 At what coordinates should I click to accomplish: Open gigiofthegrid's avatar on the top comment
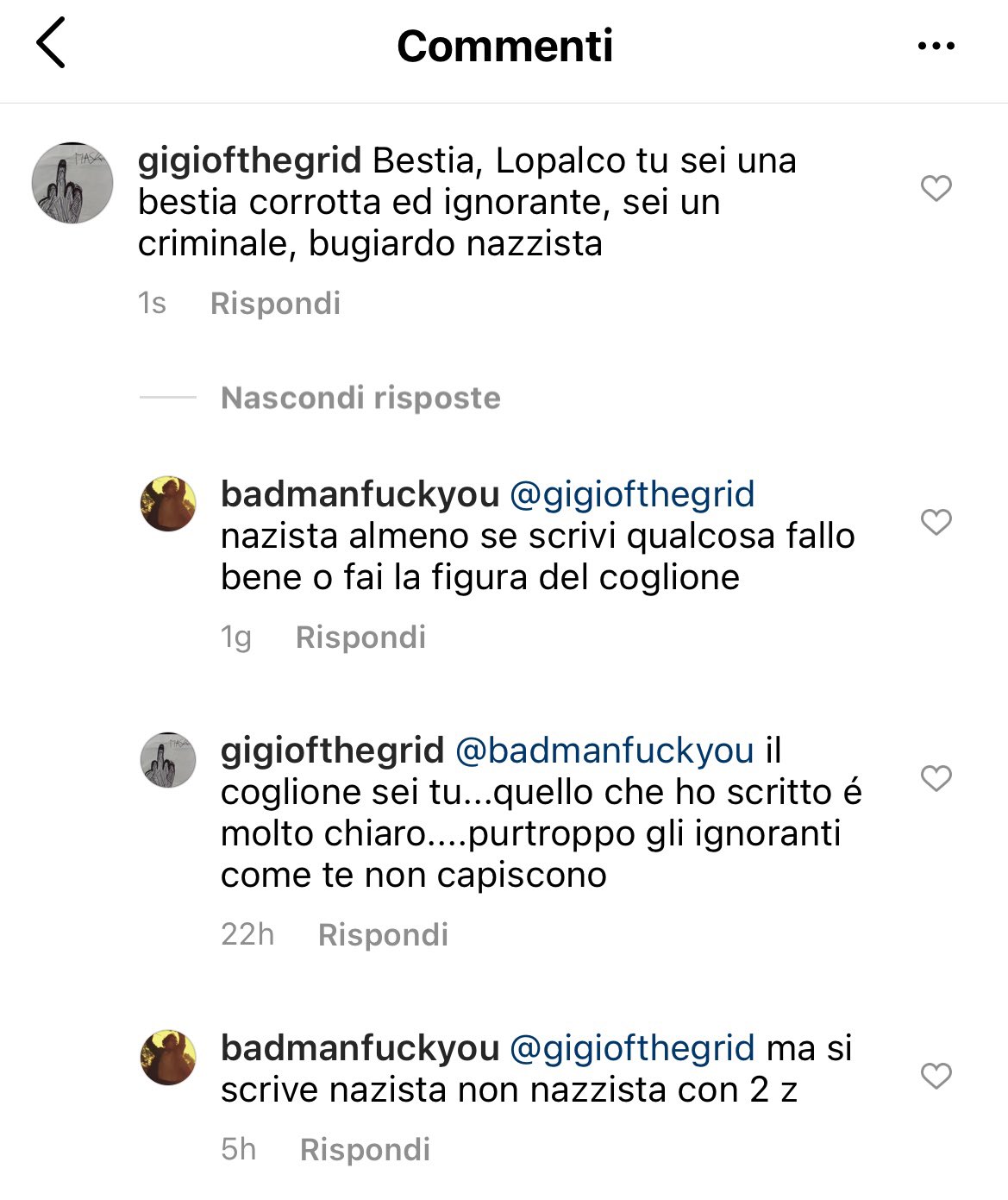[72, 183]
